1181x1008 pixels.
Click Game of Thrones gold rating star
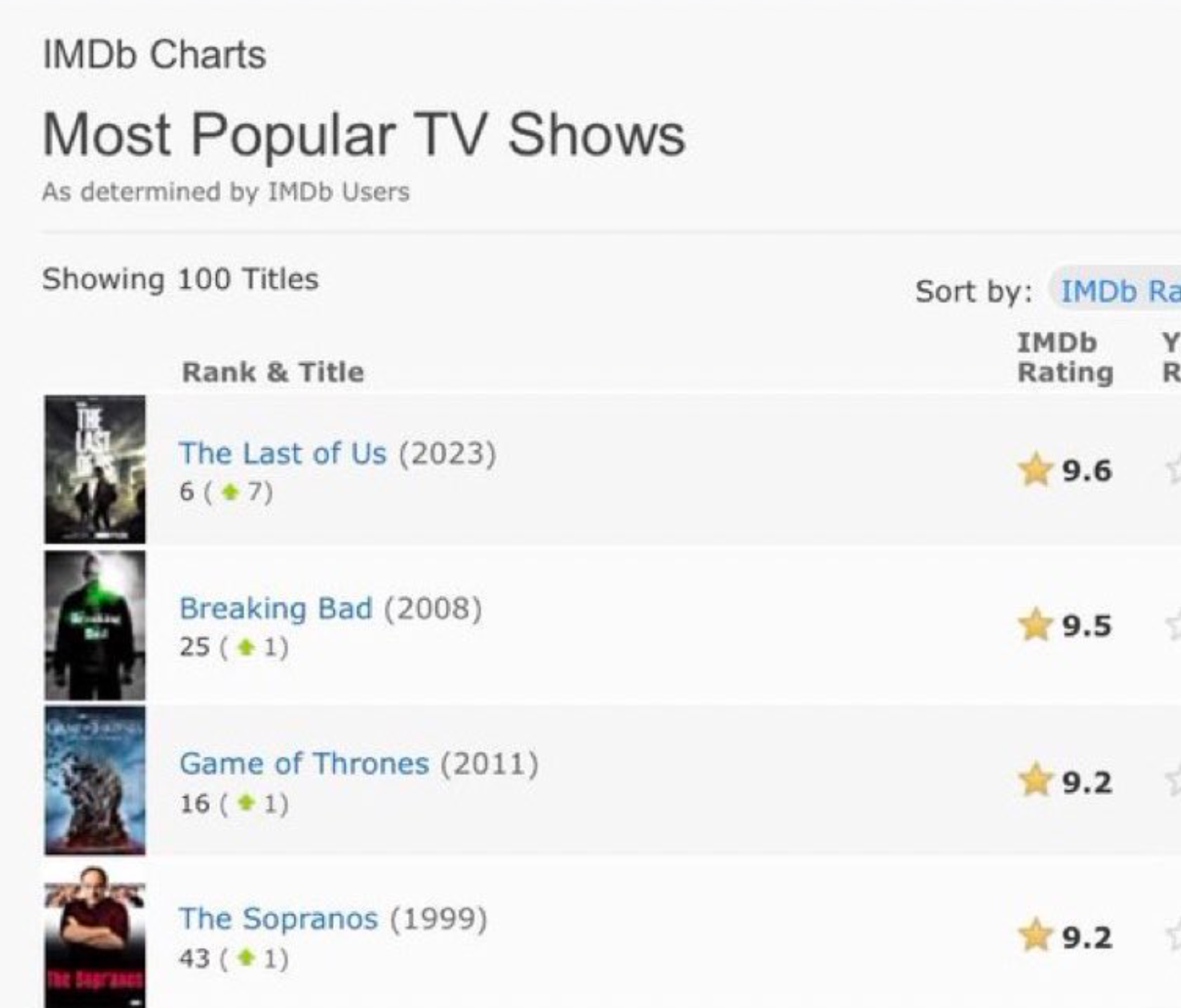[x=1035, y=780]
